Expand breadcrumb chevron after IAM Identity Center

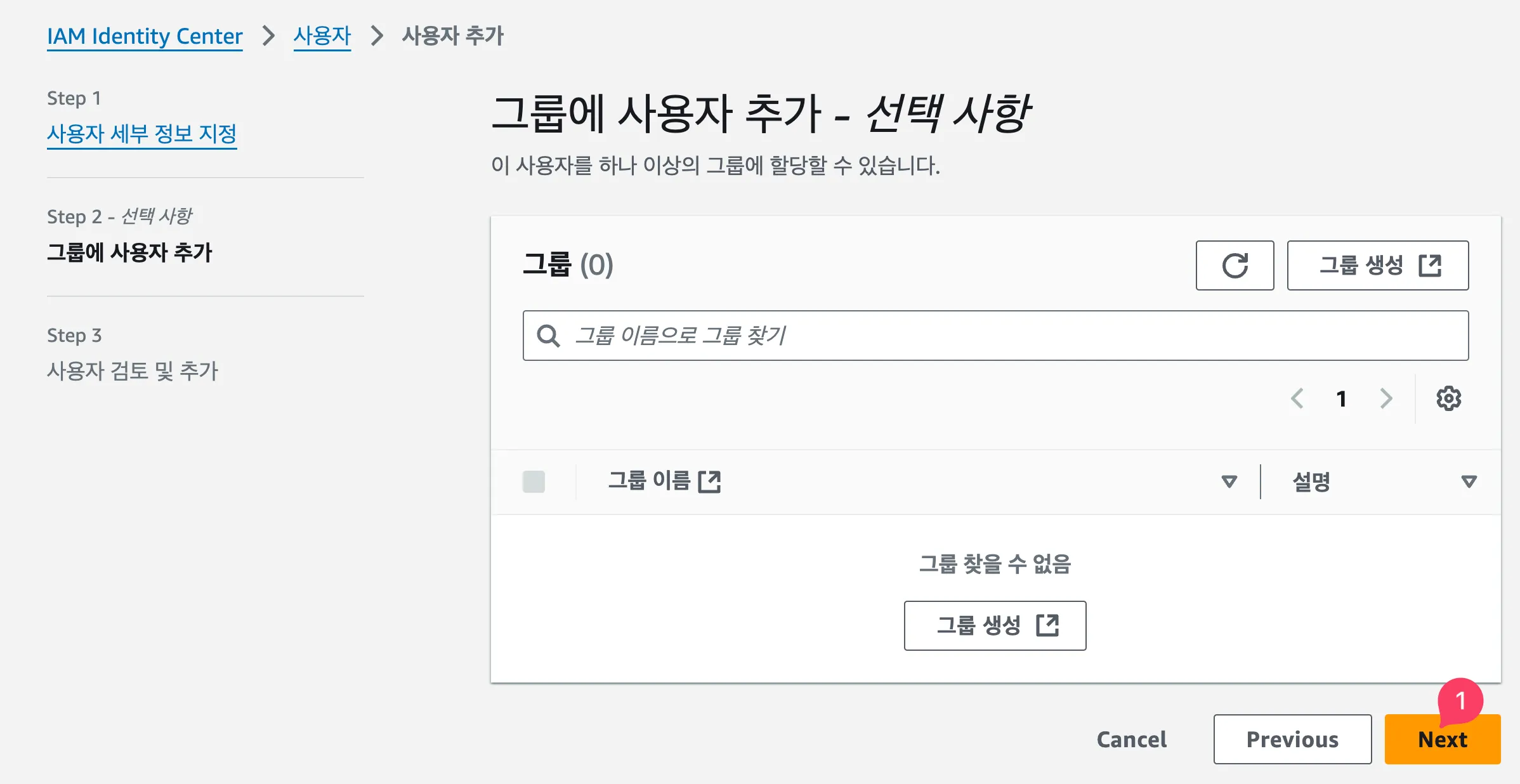click(267, 36)
